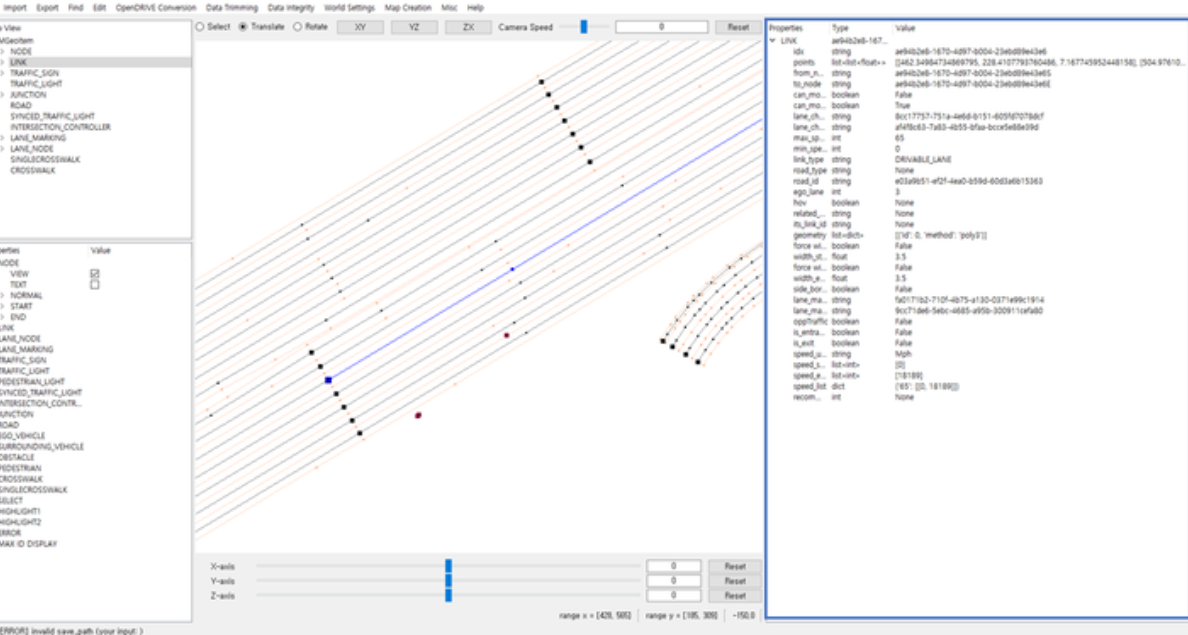This screenshot has width=1188, height=635.
Task: Click the Y-axis slider handle
Action: click(x=448, y=581)
